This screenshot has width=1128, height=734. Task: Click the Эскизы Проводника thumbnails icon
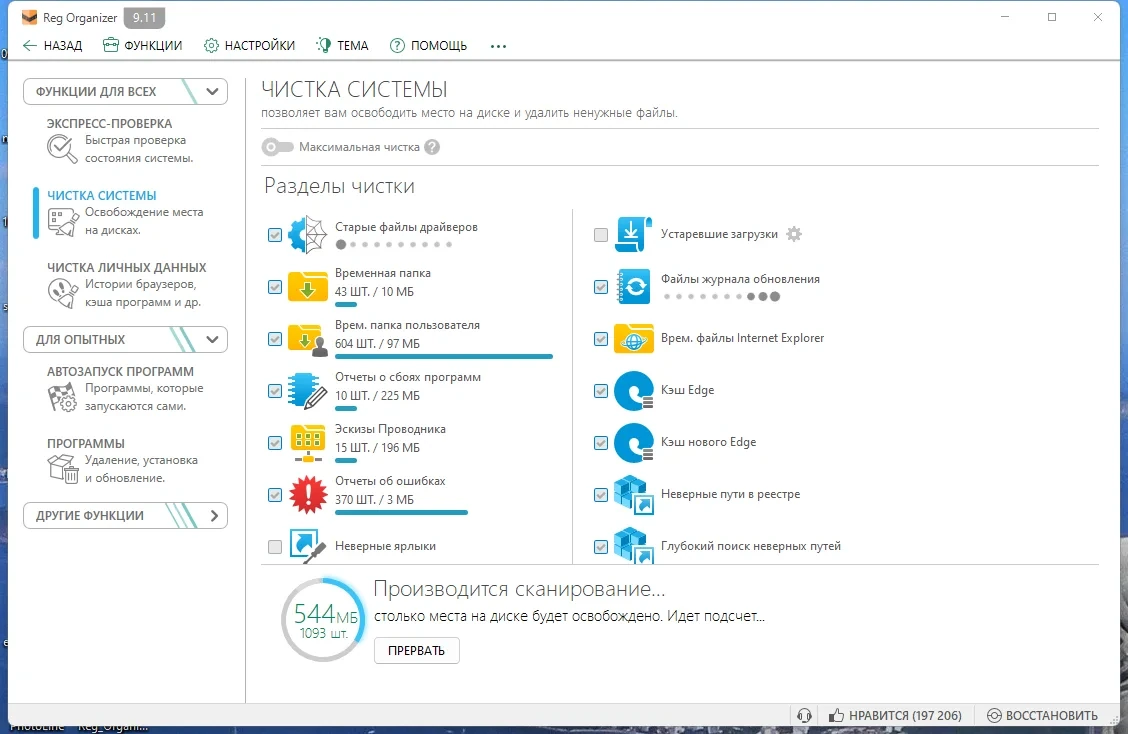(x=307, y=443)
